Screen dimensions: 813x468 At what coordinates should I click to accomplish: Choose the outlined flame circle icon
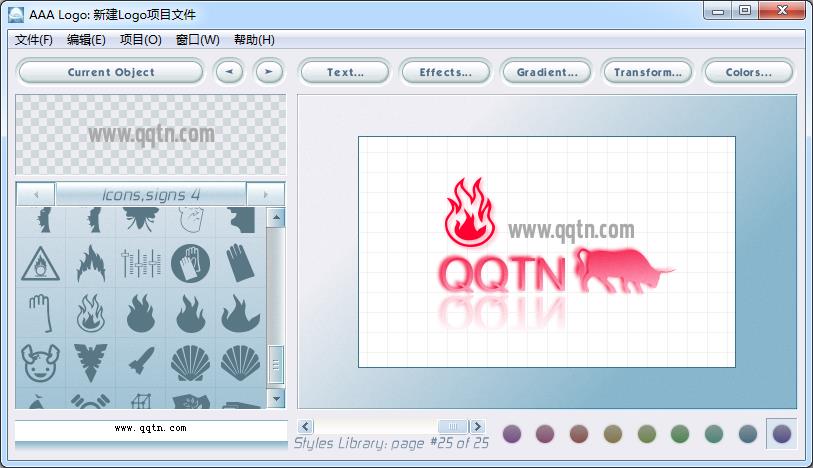point(90,313)
